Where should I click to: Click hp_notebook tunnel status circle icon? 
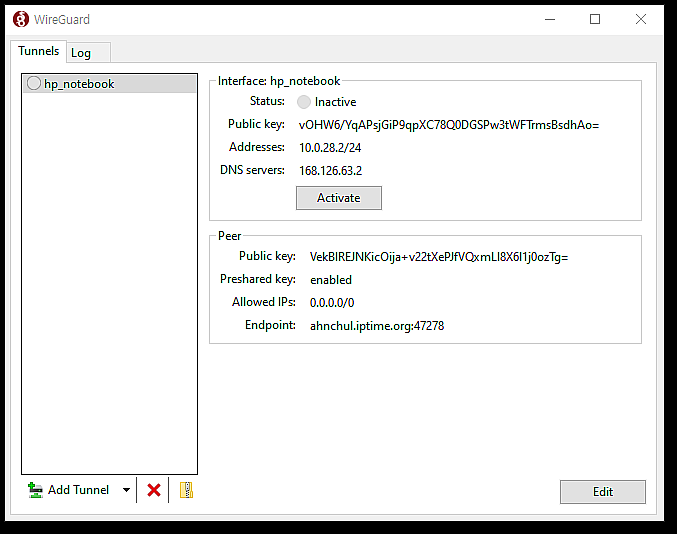point(34,83)
